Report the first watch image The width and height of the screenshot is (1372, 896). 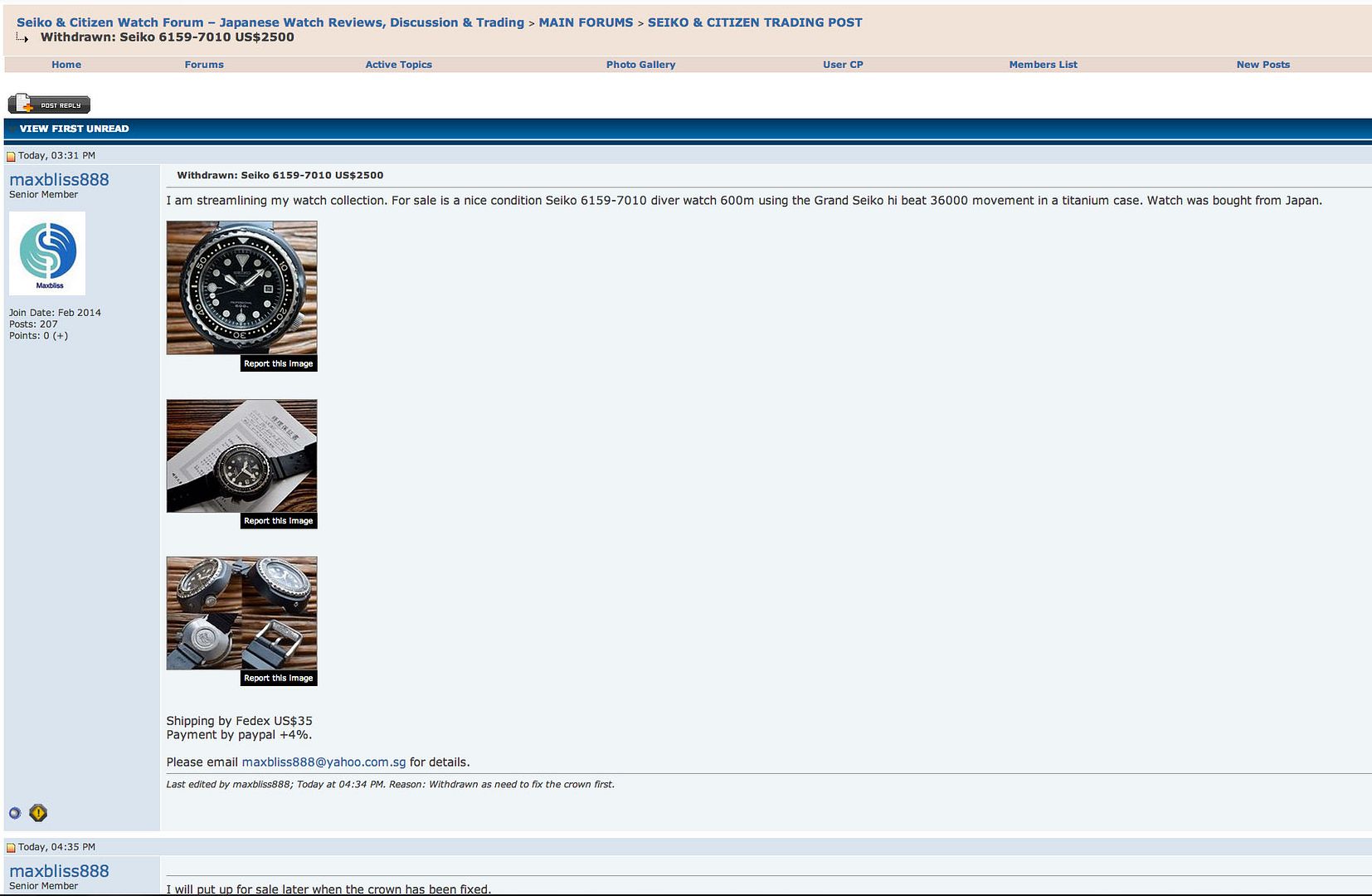[279, 363]
